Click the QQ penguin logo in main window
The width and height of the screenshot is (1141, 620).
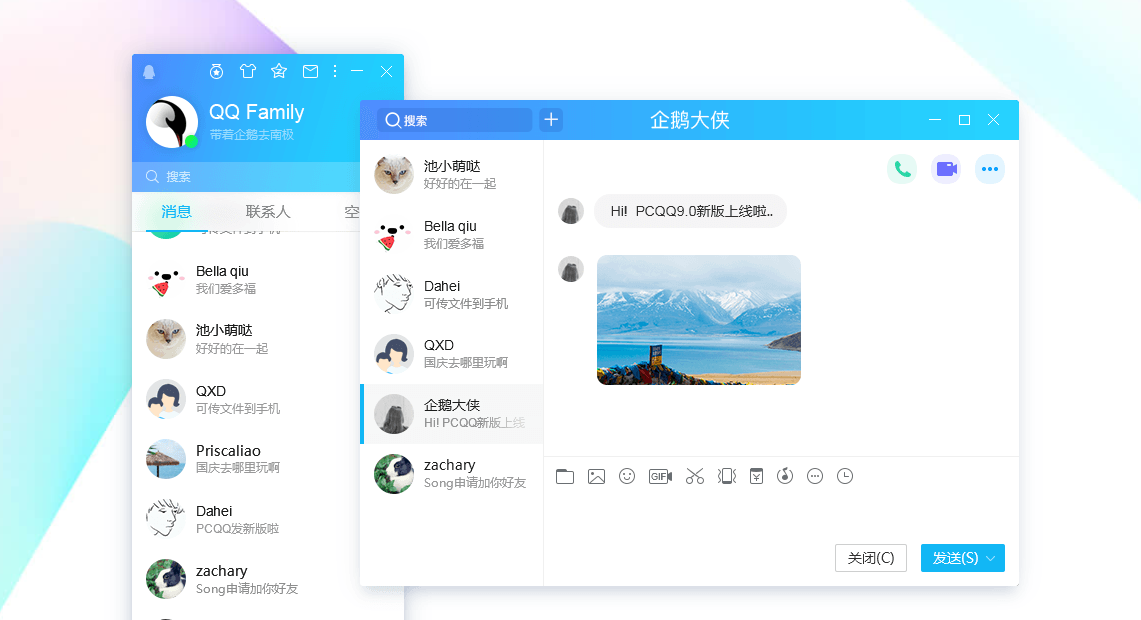point(149,72)
